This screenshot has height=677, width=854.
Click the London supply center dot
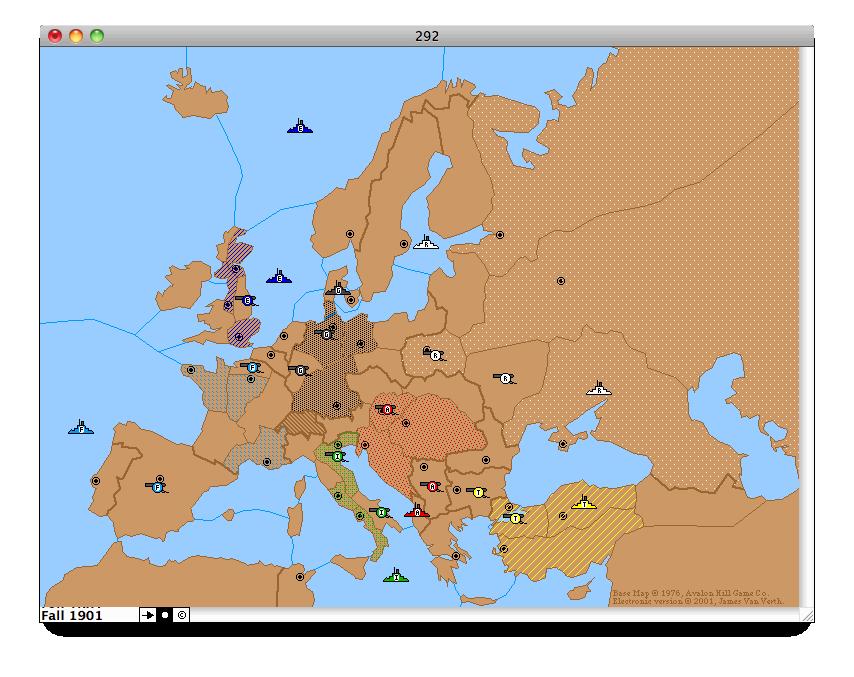click(x=239, y=337)
